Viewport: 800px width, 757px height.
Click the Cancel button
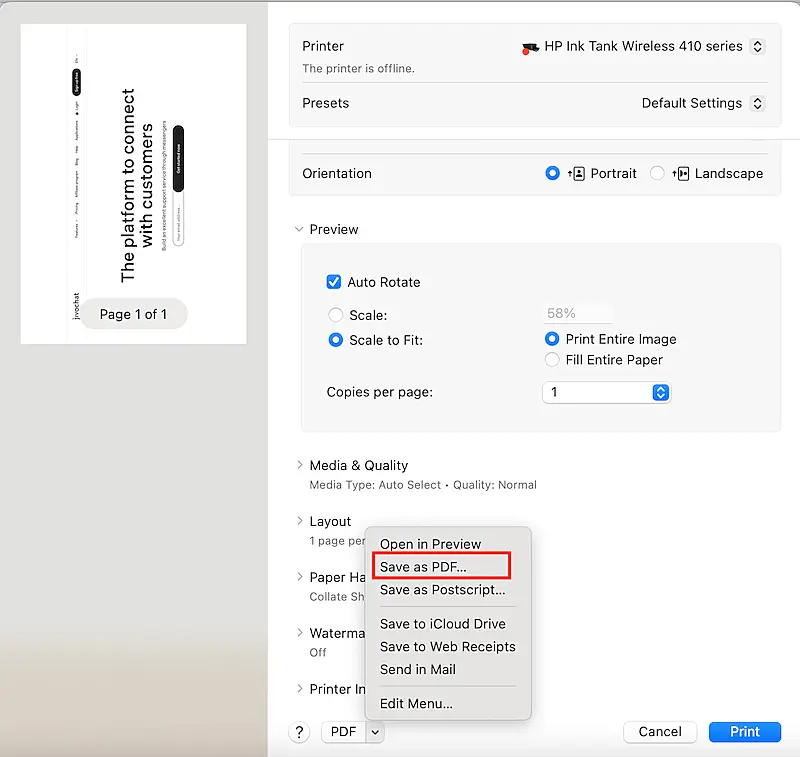(x=660, y=732)
